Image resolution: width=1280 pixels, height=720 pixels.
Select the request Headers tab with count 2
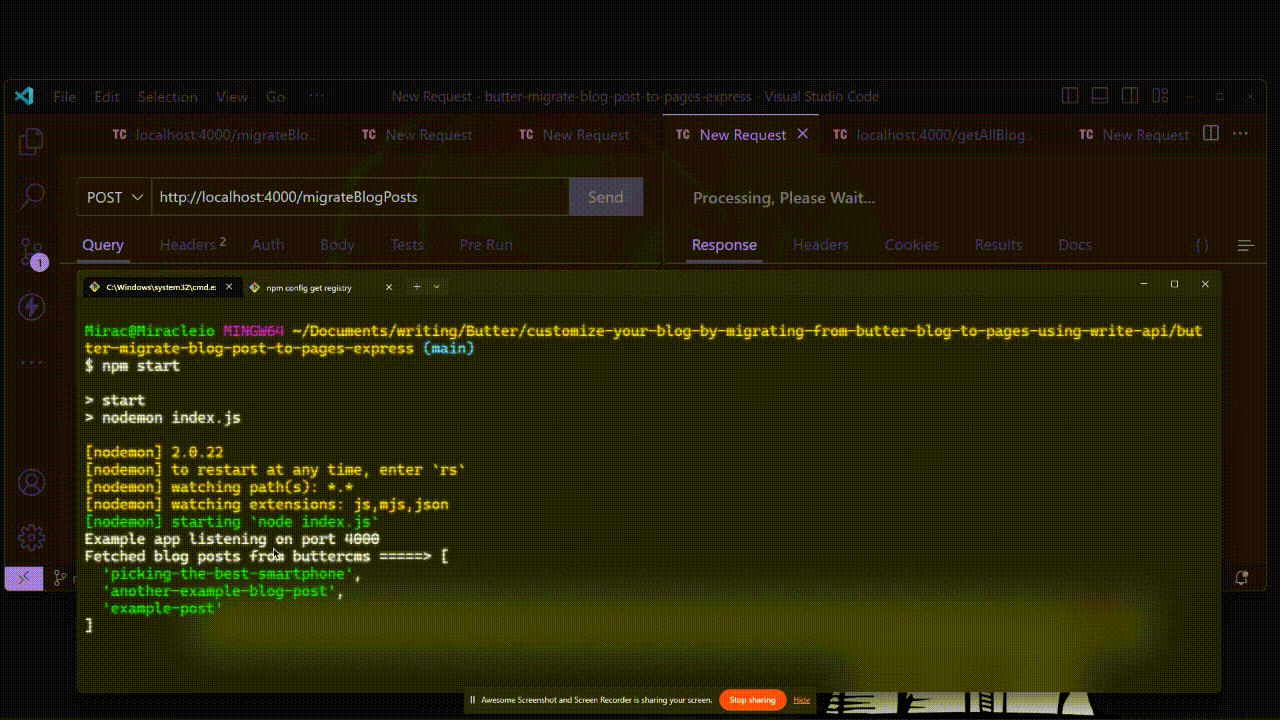[193, 245]
